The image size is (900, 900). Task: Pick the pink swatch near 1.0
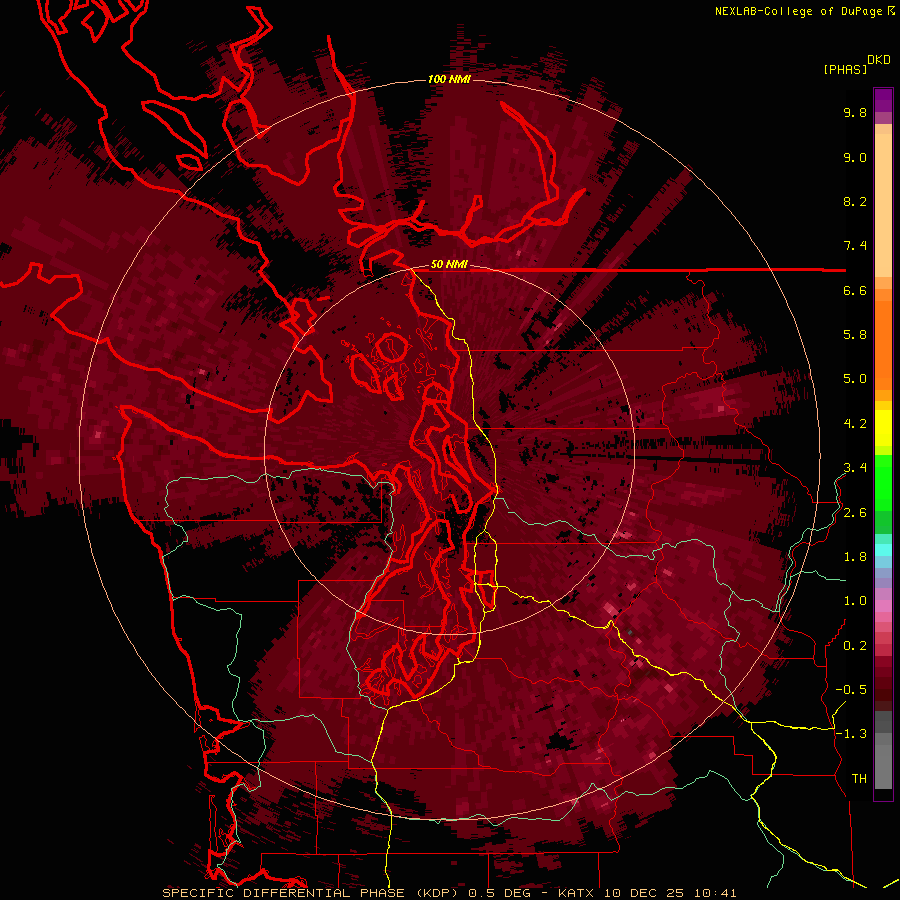pyautogui.click(x=883, y=606)
